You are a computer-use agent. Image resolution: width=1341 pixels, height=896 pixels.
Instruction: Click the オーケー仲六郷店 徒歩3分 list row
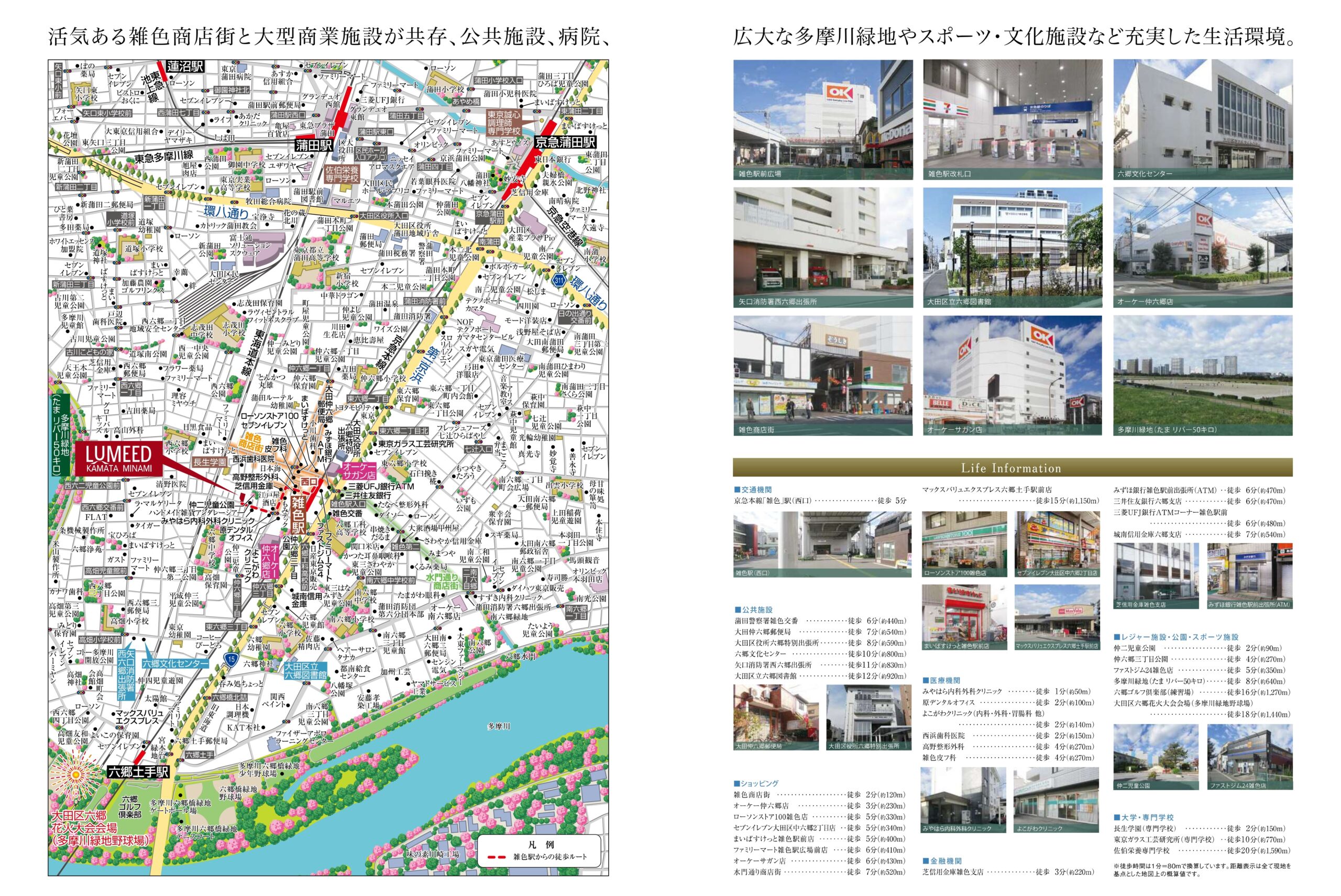pyautogui.click(x=820, y=806)
